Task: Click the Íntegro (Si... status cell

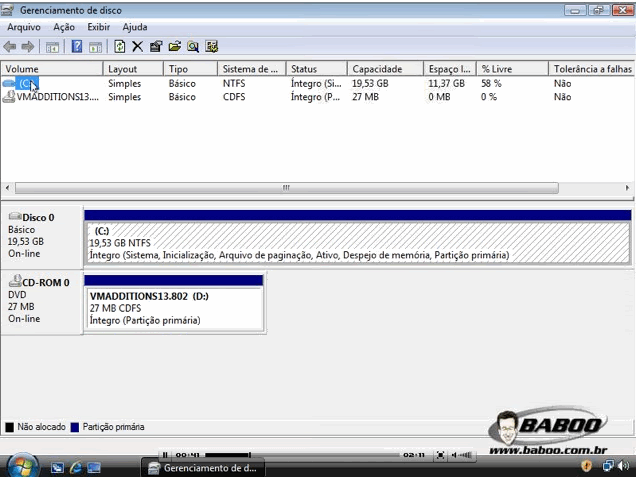Action: (316, 84)
